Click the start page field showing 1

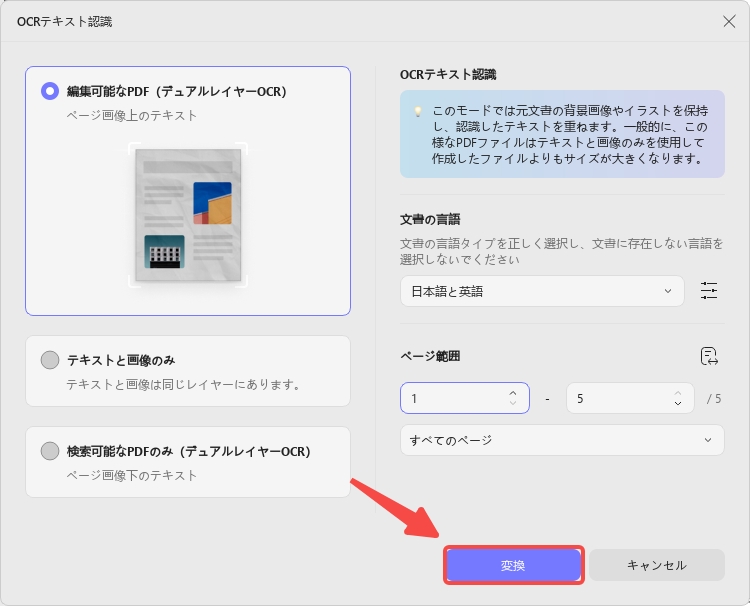[x=465, y=398]
